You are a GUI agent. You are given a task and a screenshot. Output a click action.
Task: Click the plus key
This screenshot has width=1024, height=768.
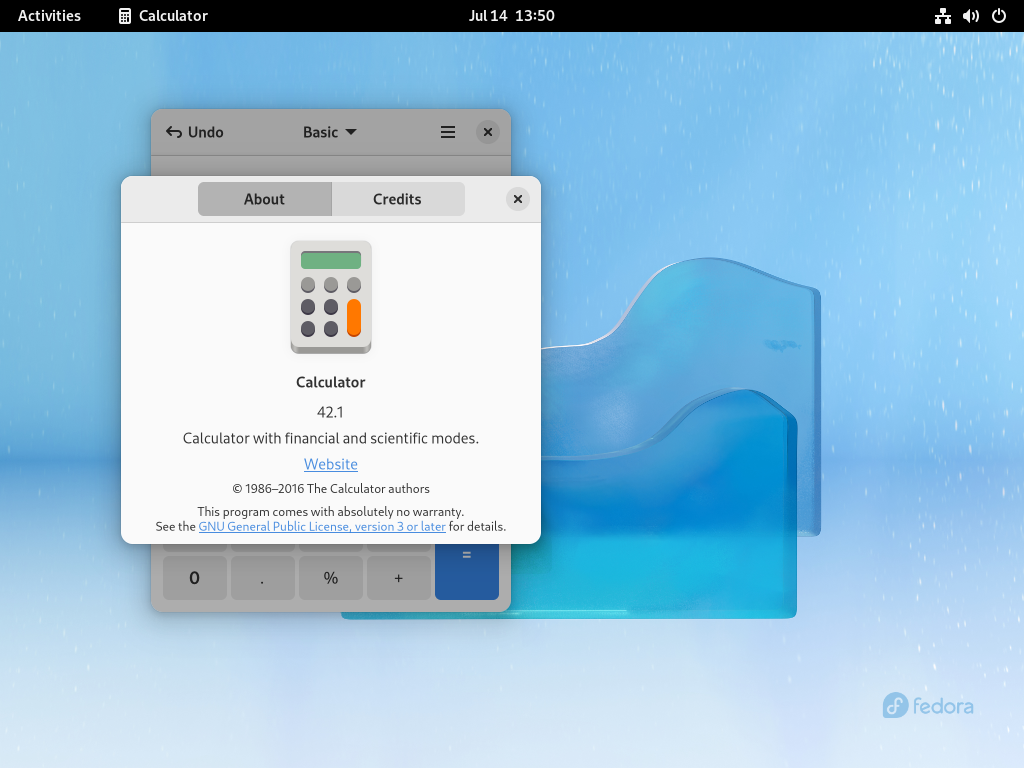(398, 577)
